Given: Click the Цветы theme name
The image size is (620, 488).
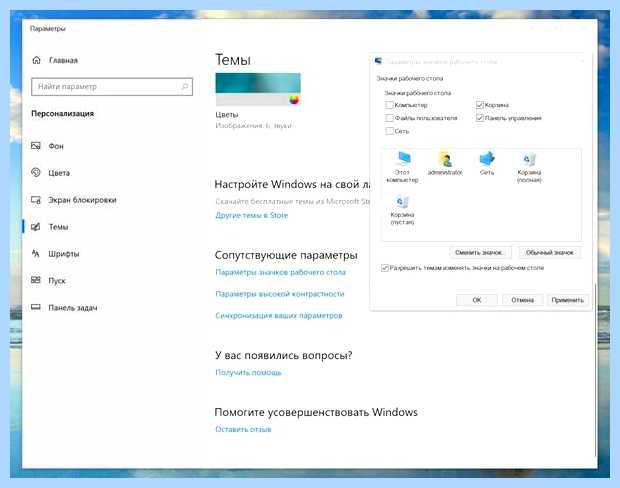Looking at the screenshot, I should (227, 115).
